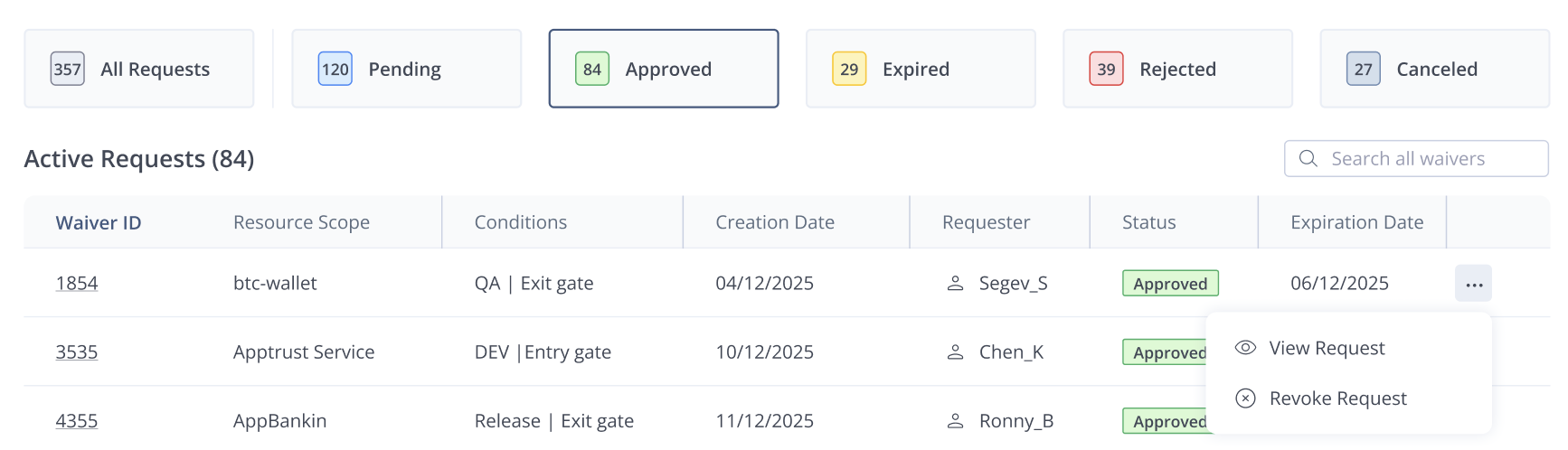Image resolution: width=1568 pixels, height=450 pixels.
Task: Select Revoke Request in the menu
Action: point(1337,398)
